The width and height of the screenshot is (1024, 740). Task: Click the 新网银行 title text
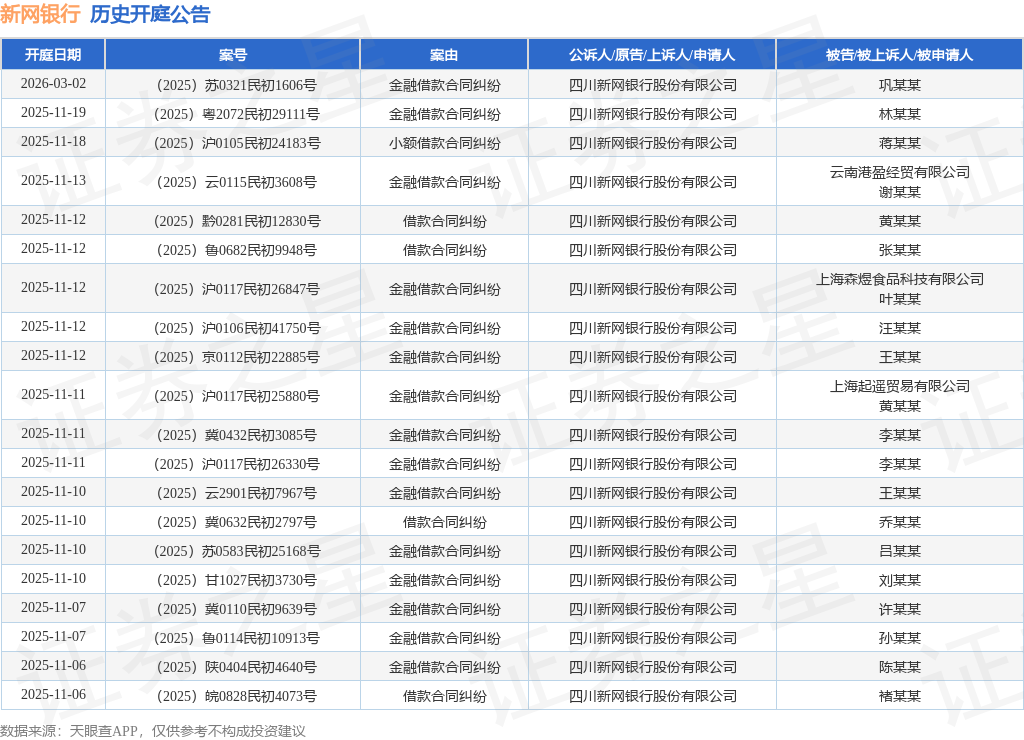tap(40, 14)
